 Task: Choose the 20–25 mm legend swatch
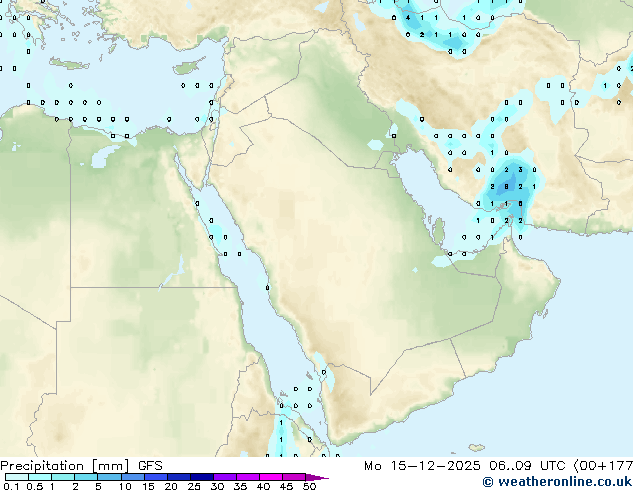click(179, 477)
